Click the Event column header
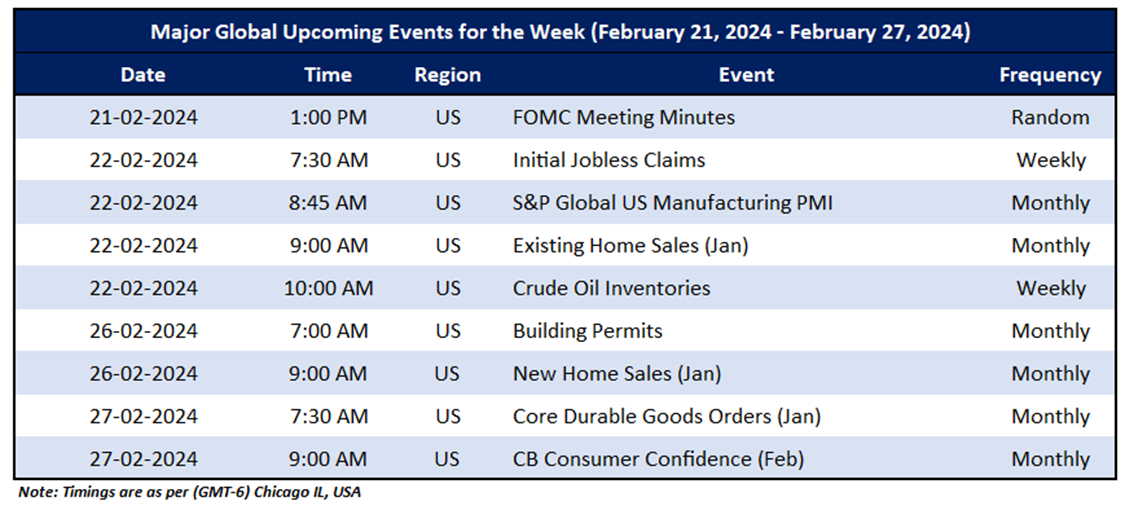 [x=746, y=75]
